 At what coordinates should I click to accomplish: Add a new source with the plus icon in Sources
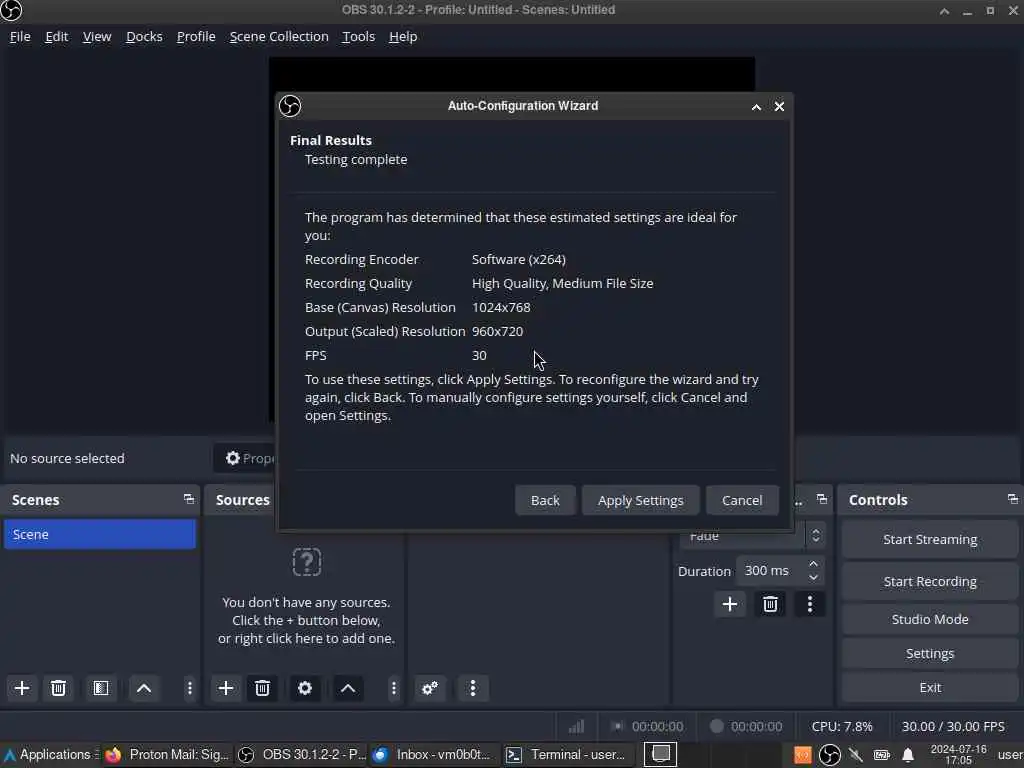click(x=226, y=688)
